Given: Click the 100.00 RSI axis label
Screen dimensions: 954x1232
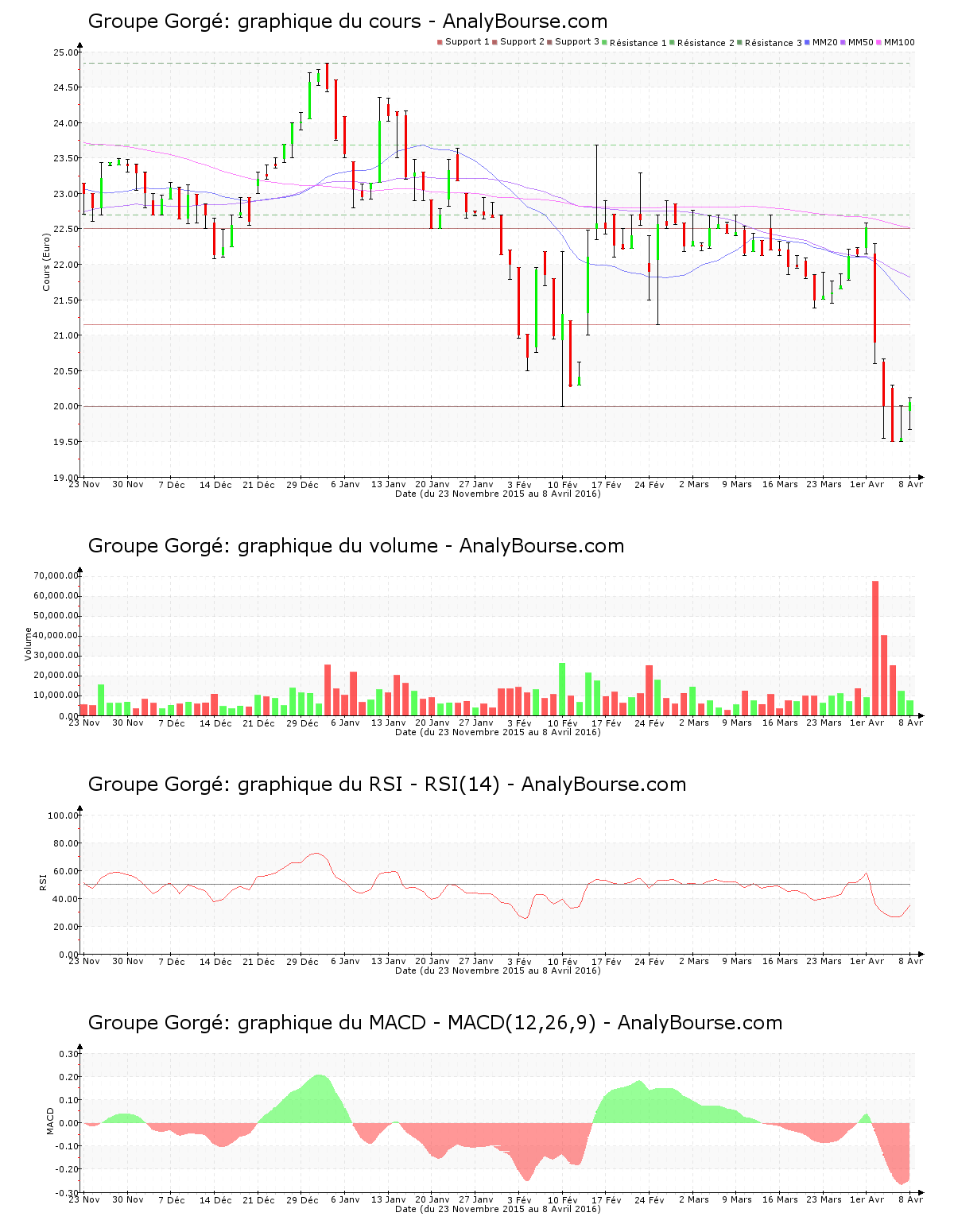Looking at the screenshot, I should tap(64, 816).
